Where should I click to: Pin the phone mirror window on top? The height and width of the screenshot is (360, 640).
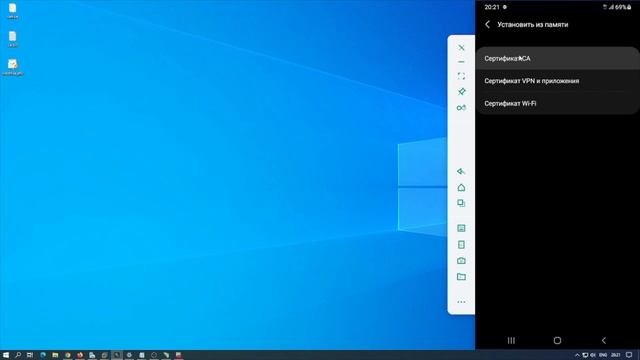coord(461,92)
